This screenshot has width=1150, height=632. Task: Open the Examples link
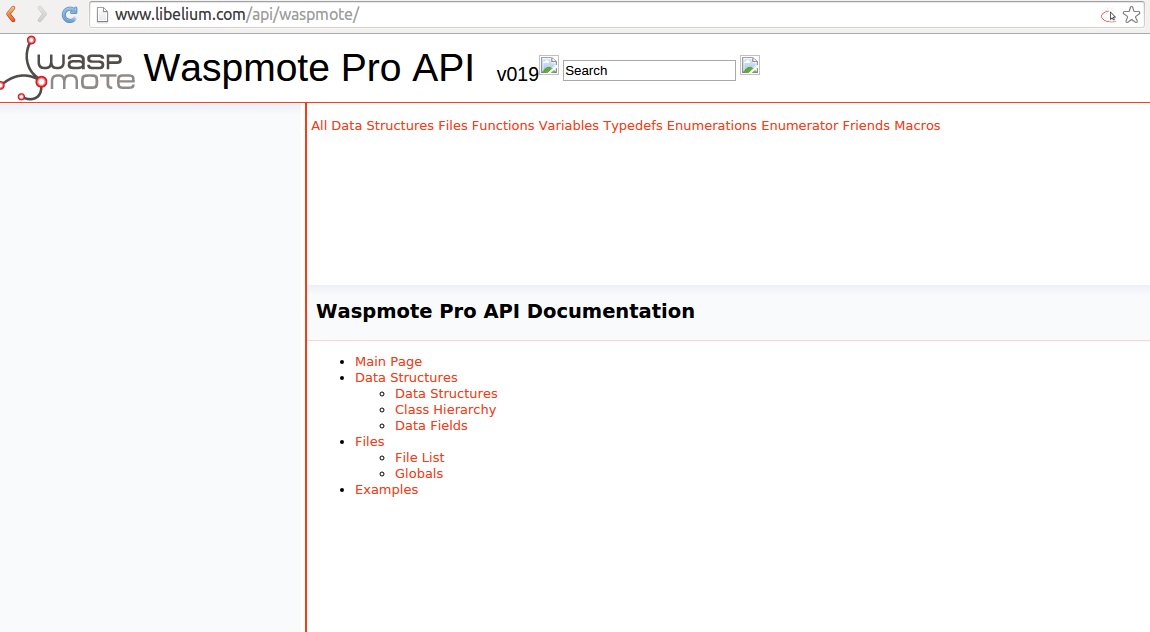387,490
